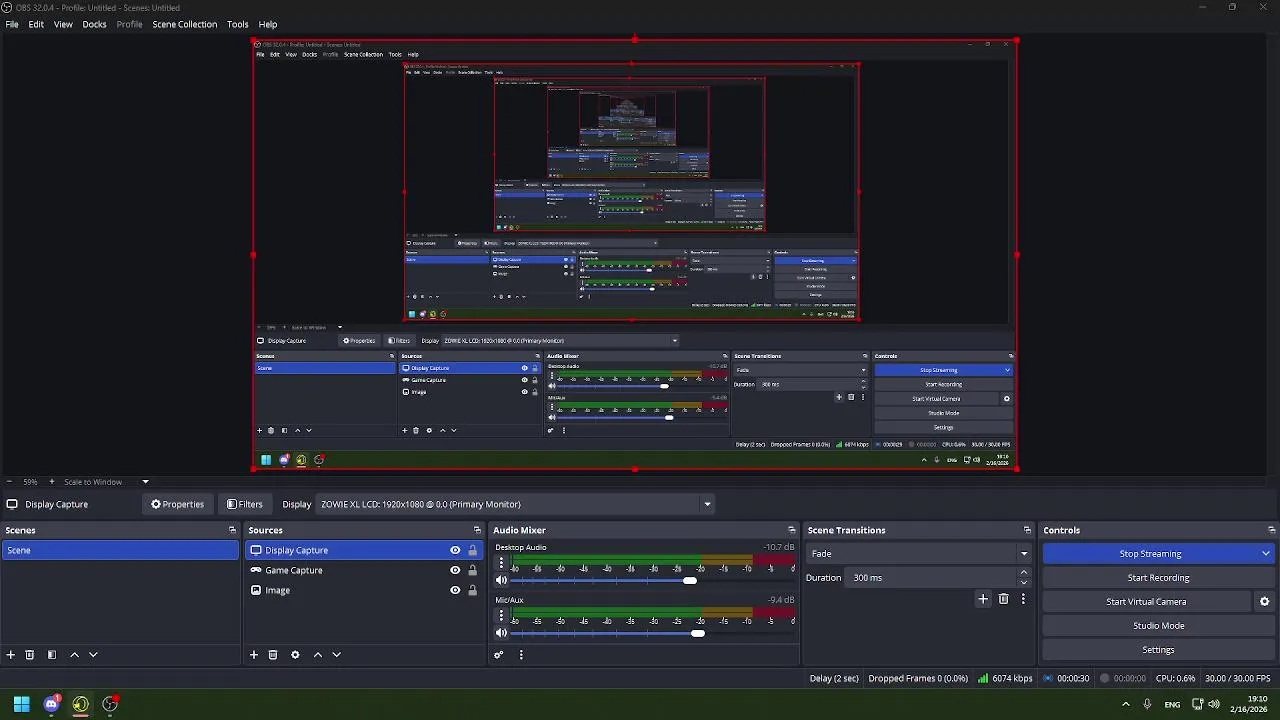Mute Desktop Audio speaker icon
Image resolution: width=1280 pixels, height=720 pixels.
pos(502,580)
